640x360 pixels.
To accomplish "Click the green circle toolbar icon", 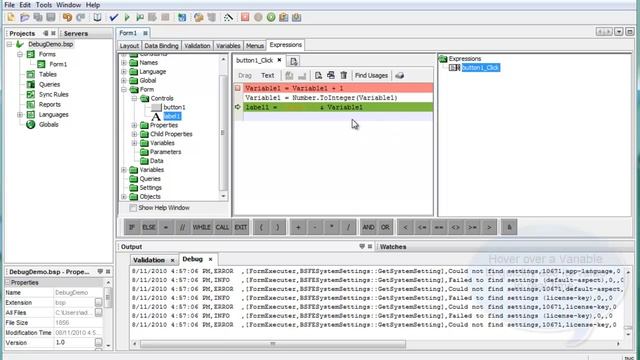I will pos(271,17).
